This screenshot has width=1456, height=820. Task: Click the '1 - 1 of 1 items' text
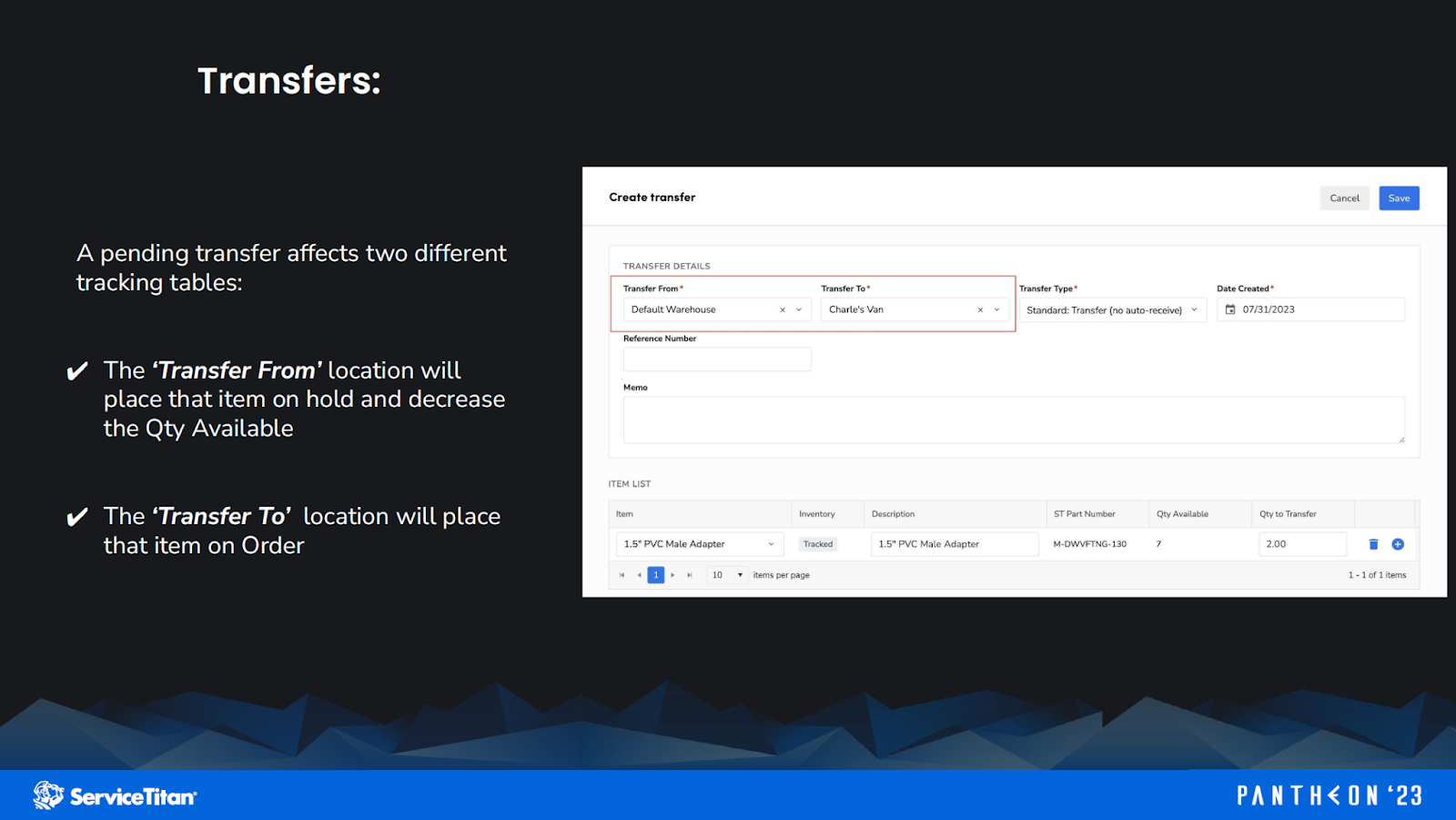click(x=1377, y=575)
